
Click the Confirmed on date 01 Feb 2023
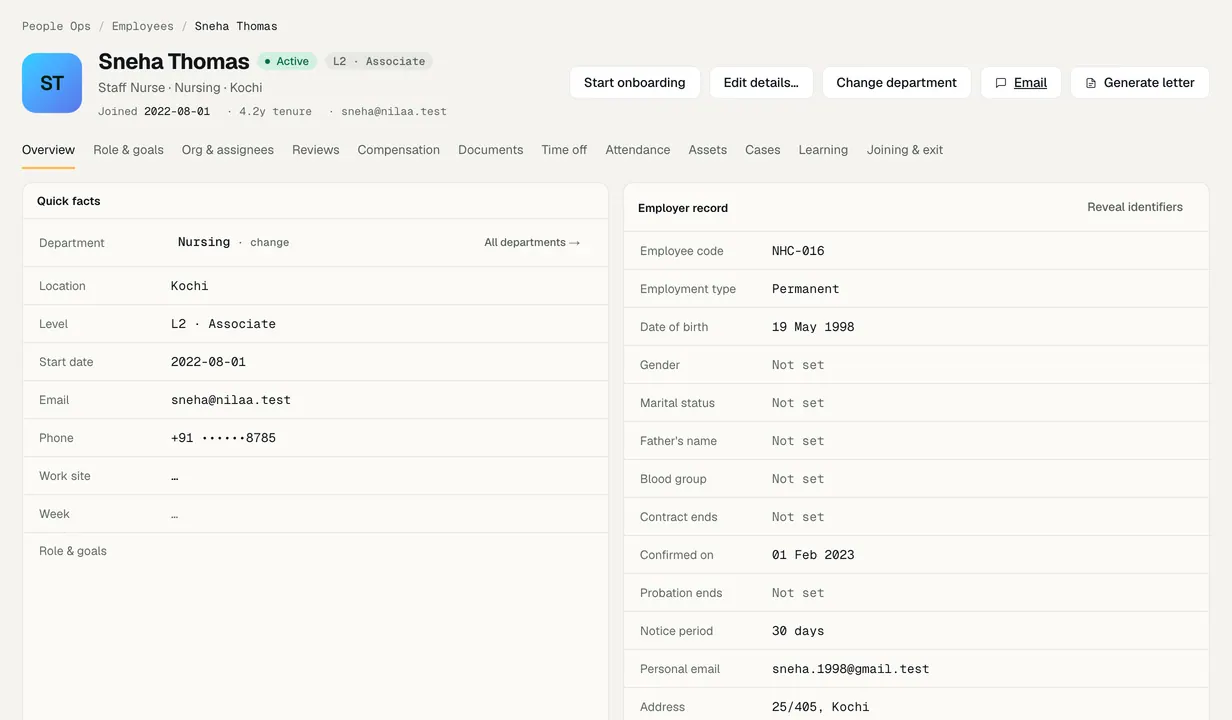click(813, 555)
